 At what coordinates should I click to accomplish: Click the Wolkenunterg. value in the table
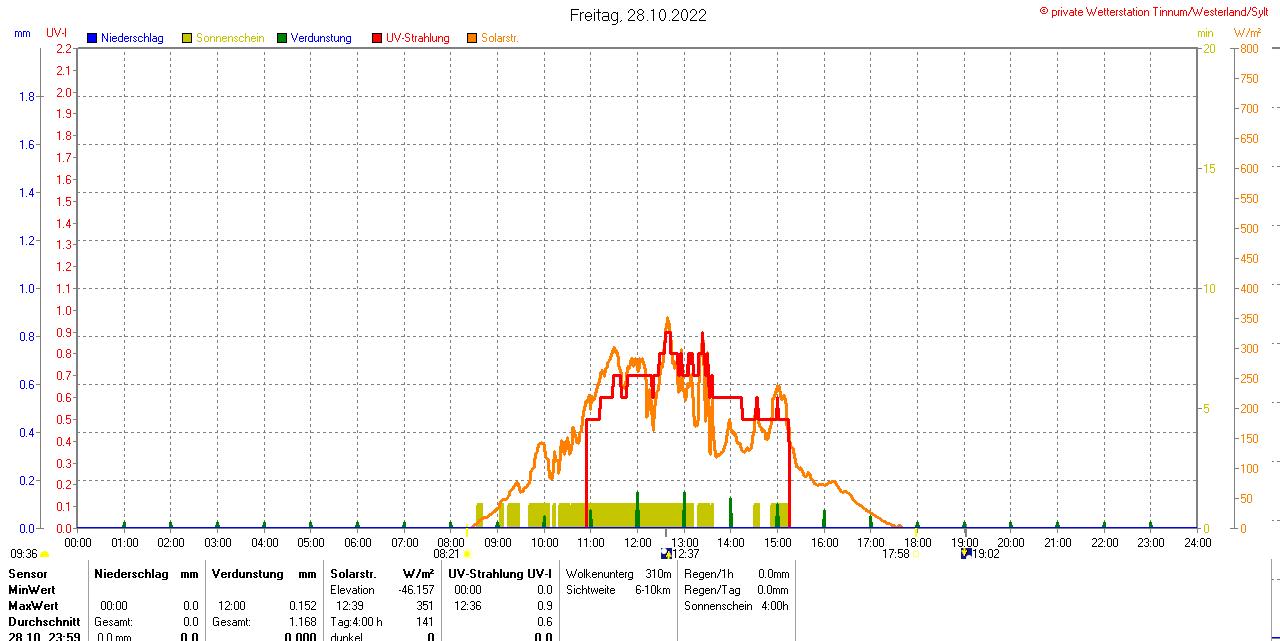click(x=658, y=574)
